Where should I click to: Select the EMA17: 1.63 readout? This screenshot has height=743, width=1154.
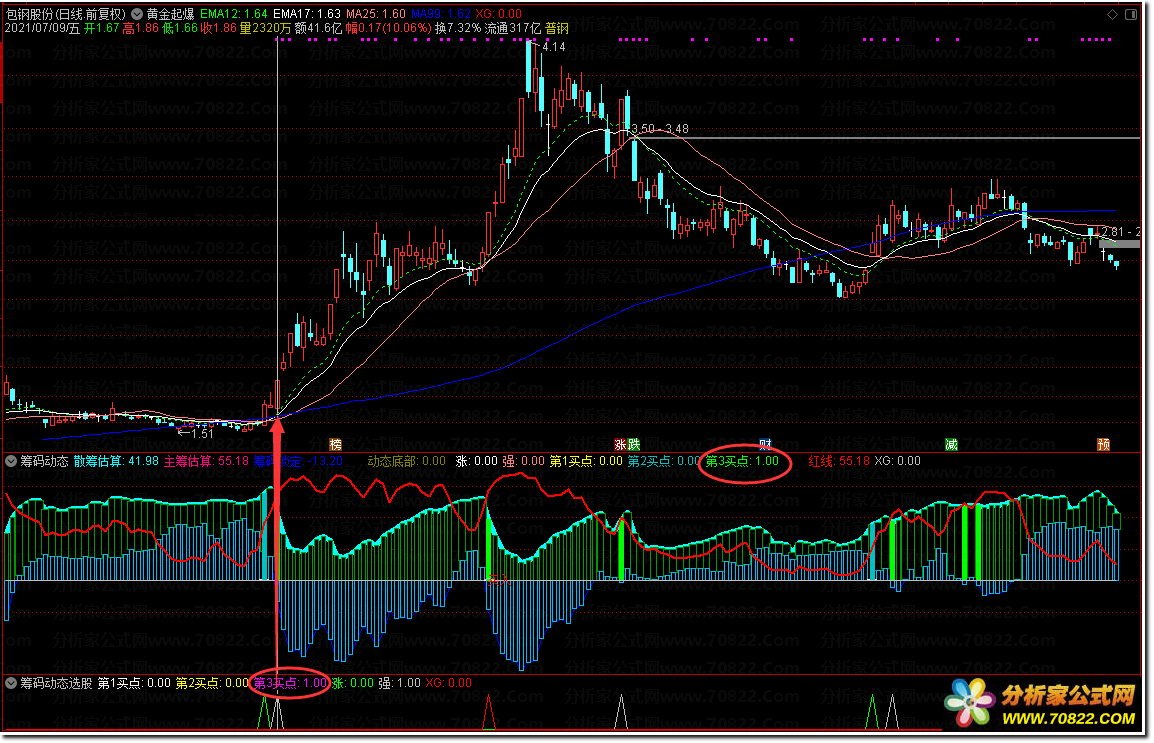point(306,14)
